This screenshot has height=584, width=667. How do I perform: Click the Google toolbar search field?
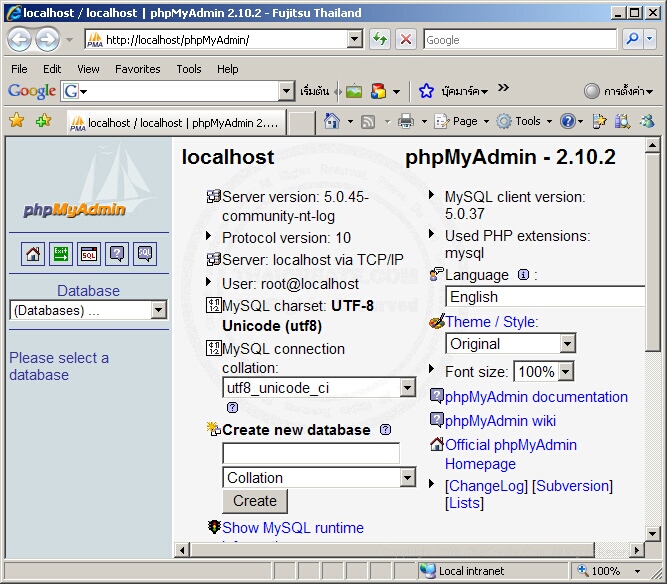point(177,91)
